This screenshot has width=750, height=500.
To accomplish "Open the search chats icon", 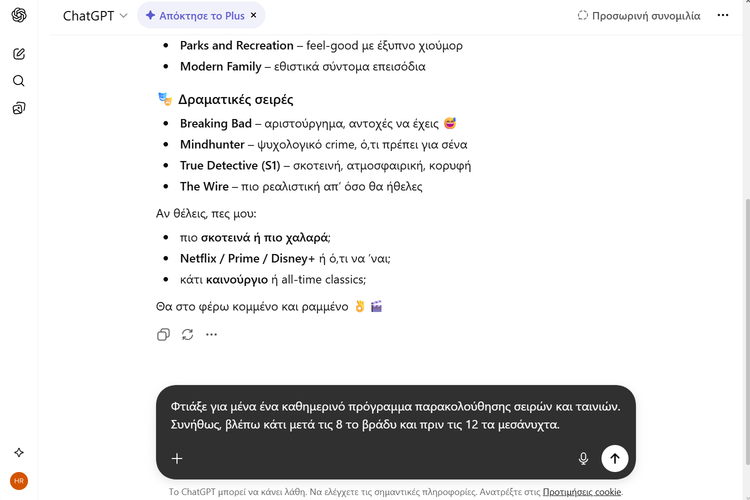I will [x=19, y=81].
